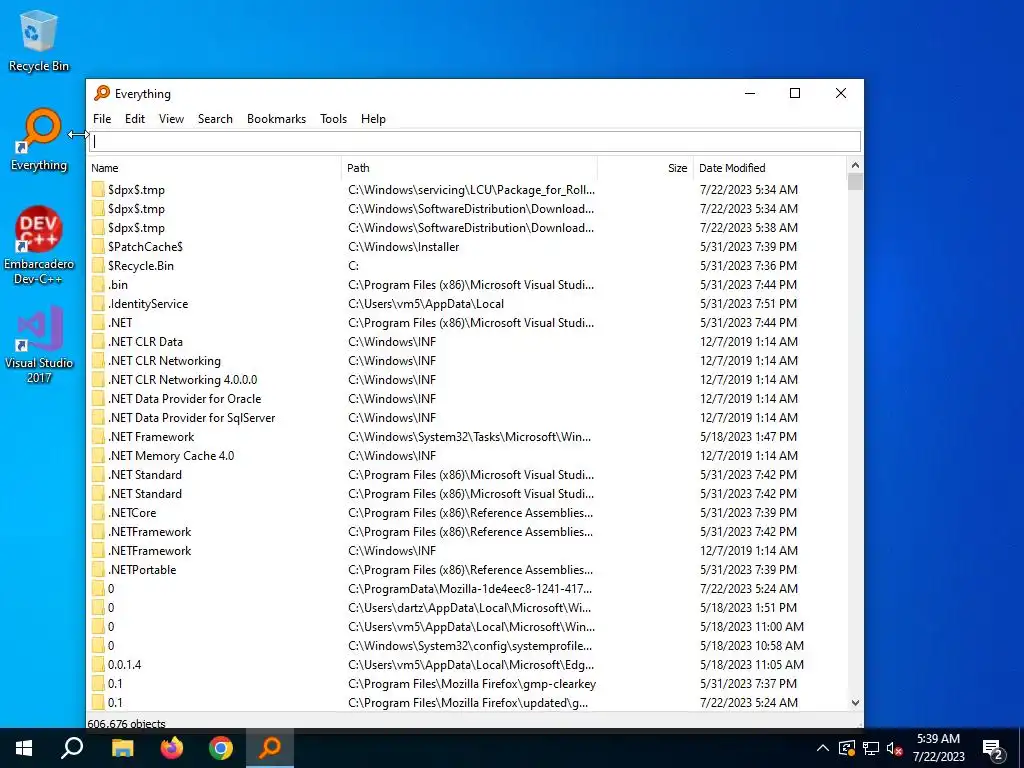Select the .NET Memory Cache 4.0 folder
This screenshot has width=1024, height=768.
pyautogui.click(x=467, y=456)
